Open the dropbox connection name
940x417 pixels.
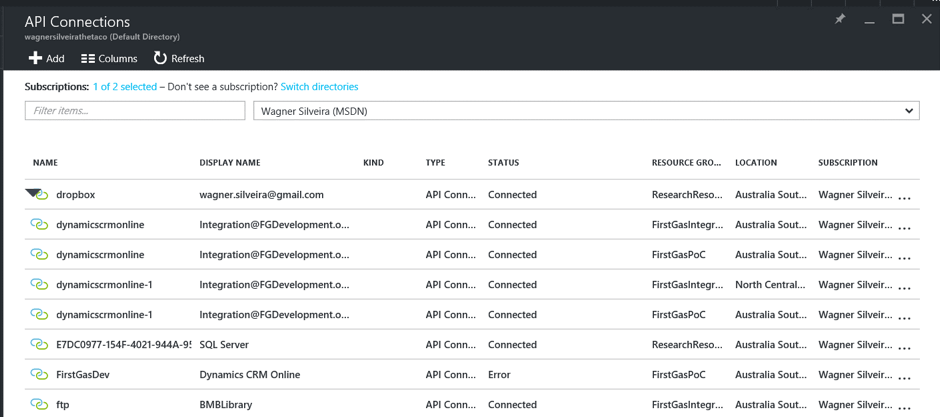click(x=76, y=195)
